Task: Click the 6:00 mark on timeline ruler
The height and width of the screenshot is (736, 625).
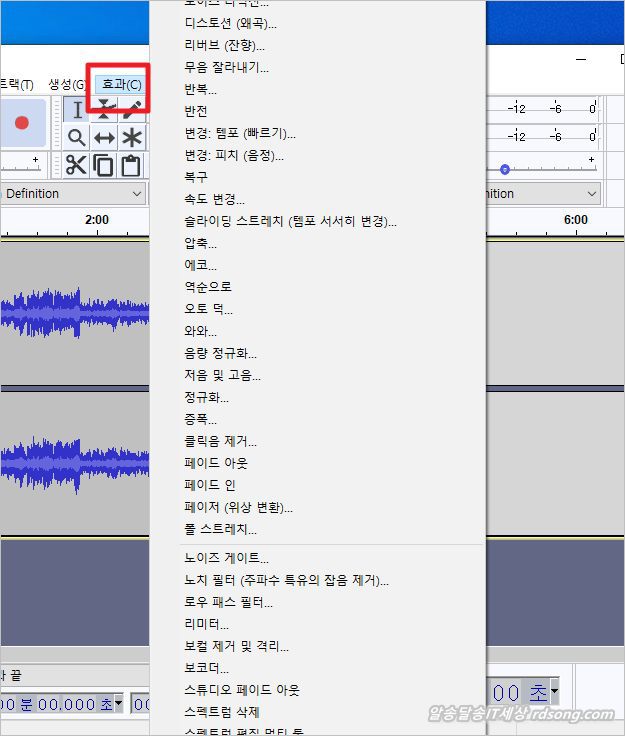Action: tap(576, 220)
